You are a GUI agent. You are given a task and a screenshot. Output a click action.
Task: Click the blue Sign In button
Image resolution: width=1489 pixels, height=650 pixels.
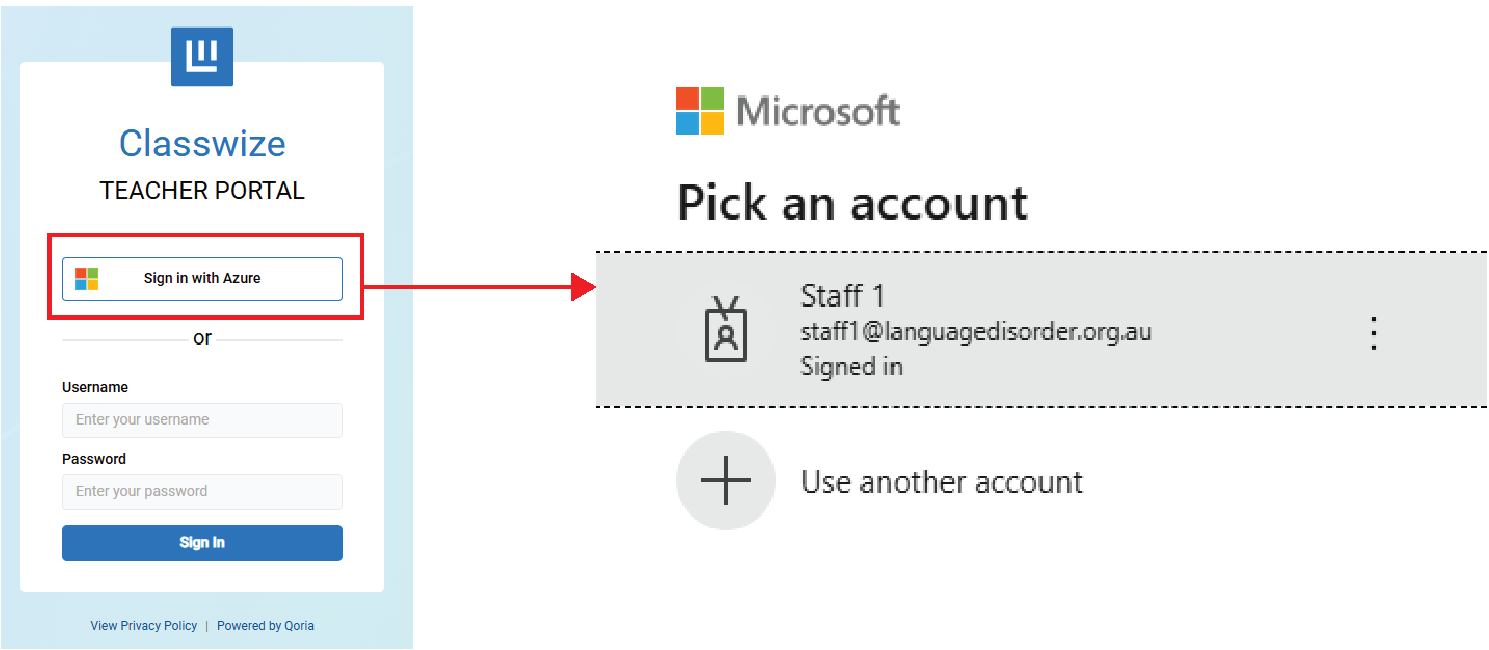tap(202, 543)
